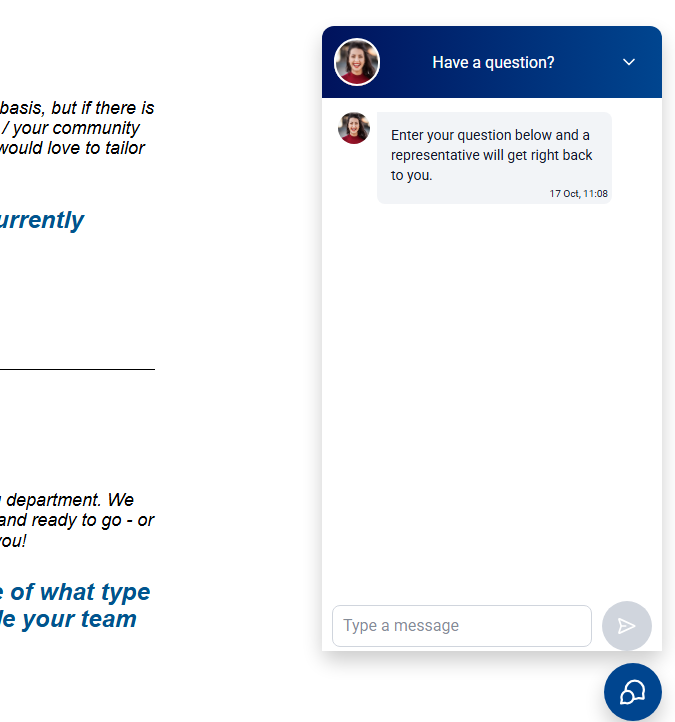Click the paper plane send icon
Image resolution: width=675 pixels, height=722 pixels.
click(x=627, y=626)
